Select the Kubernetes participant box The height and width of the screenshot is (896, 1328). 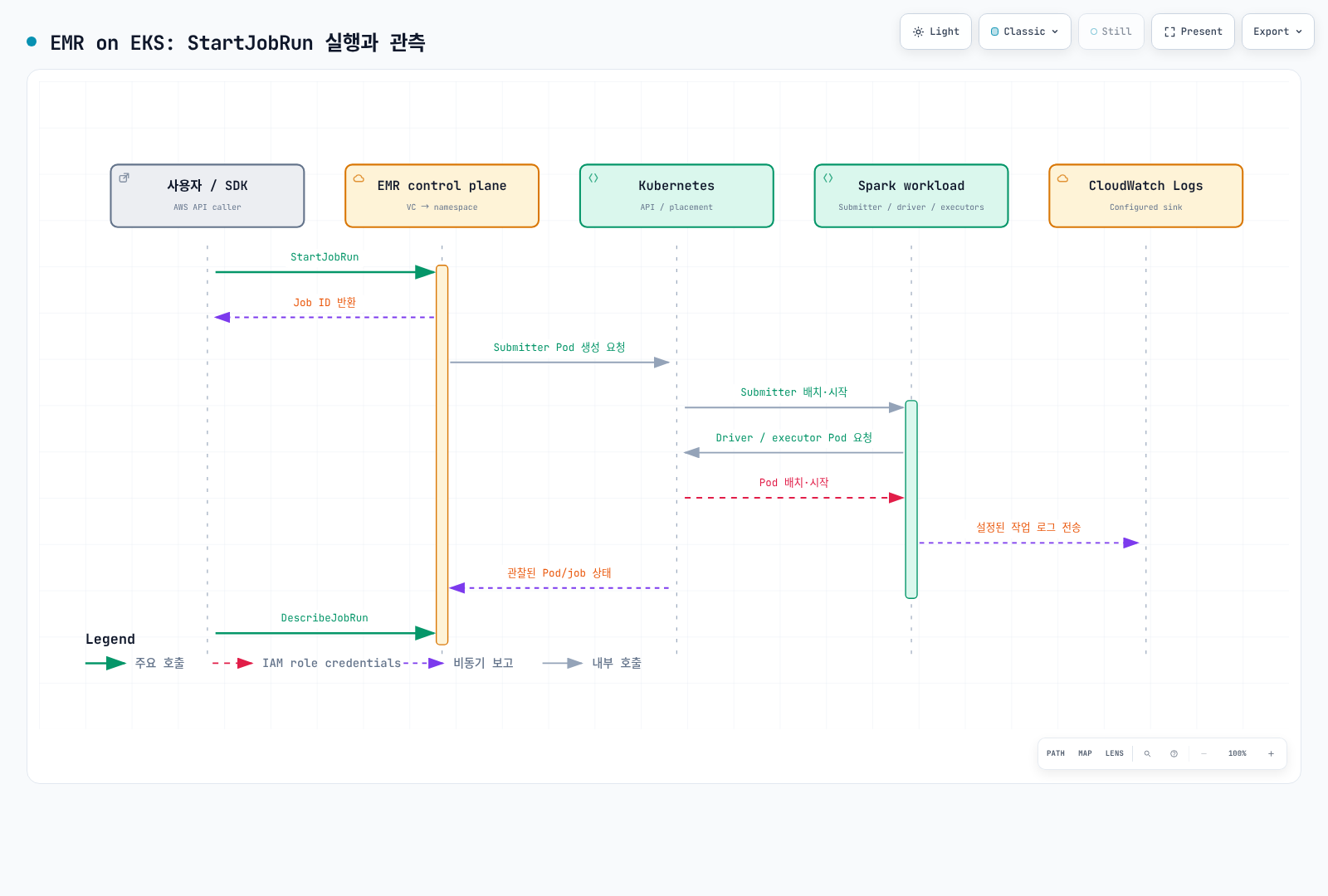coord(676,196)
